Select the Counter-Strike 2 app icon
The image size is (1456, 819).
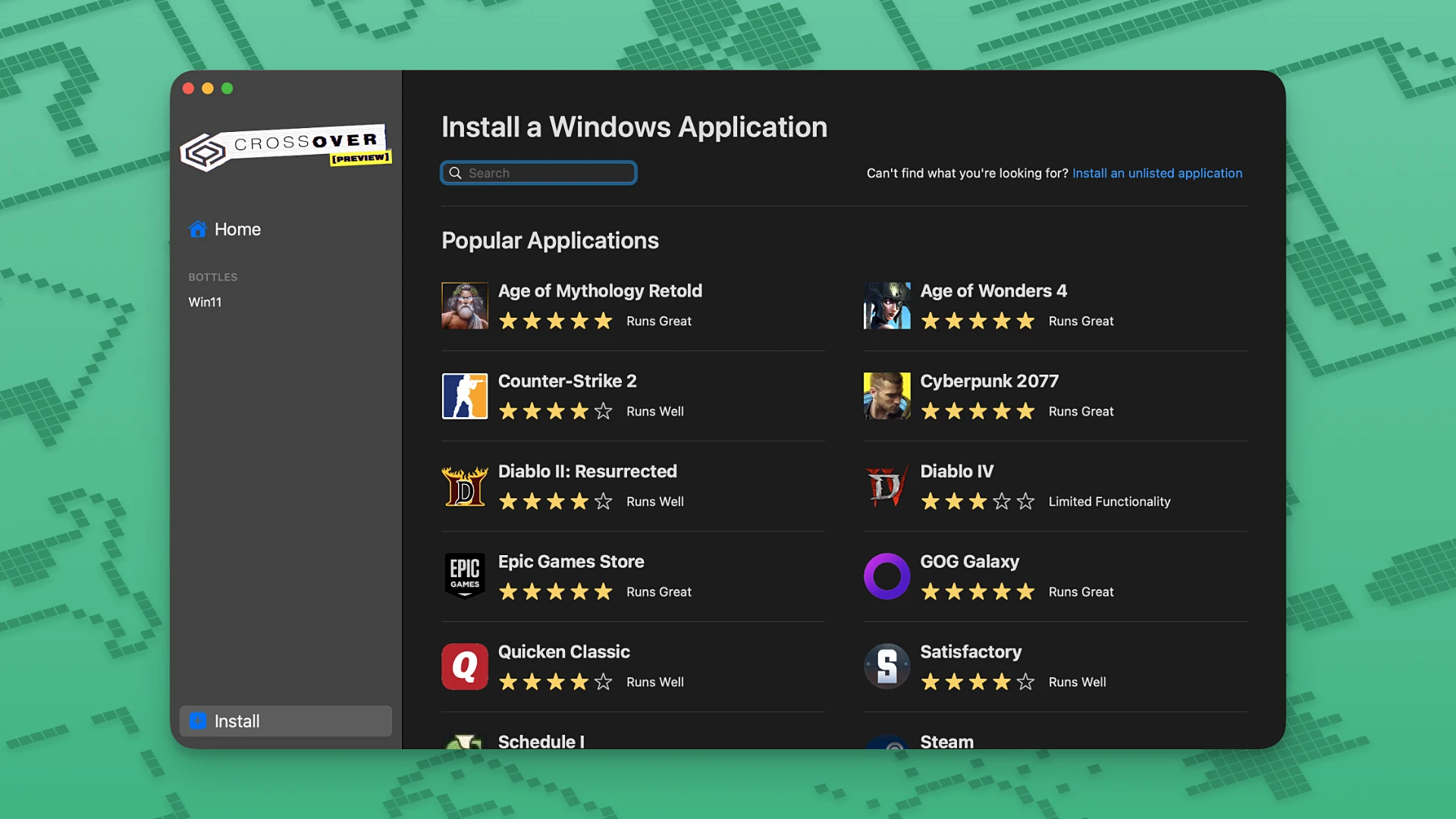465,397
